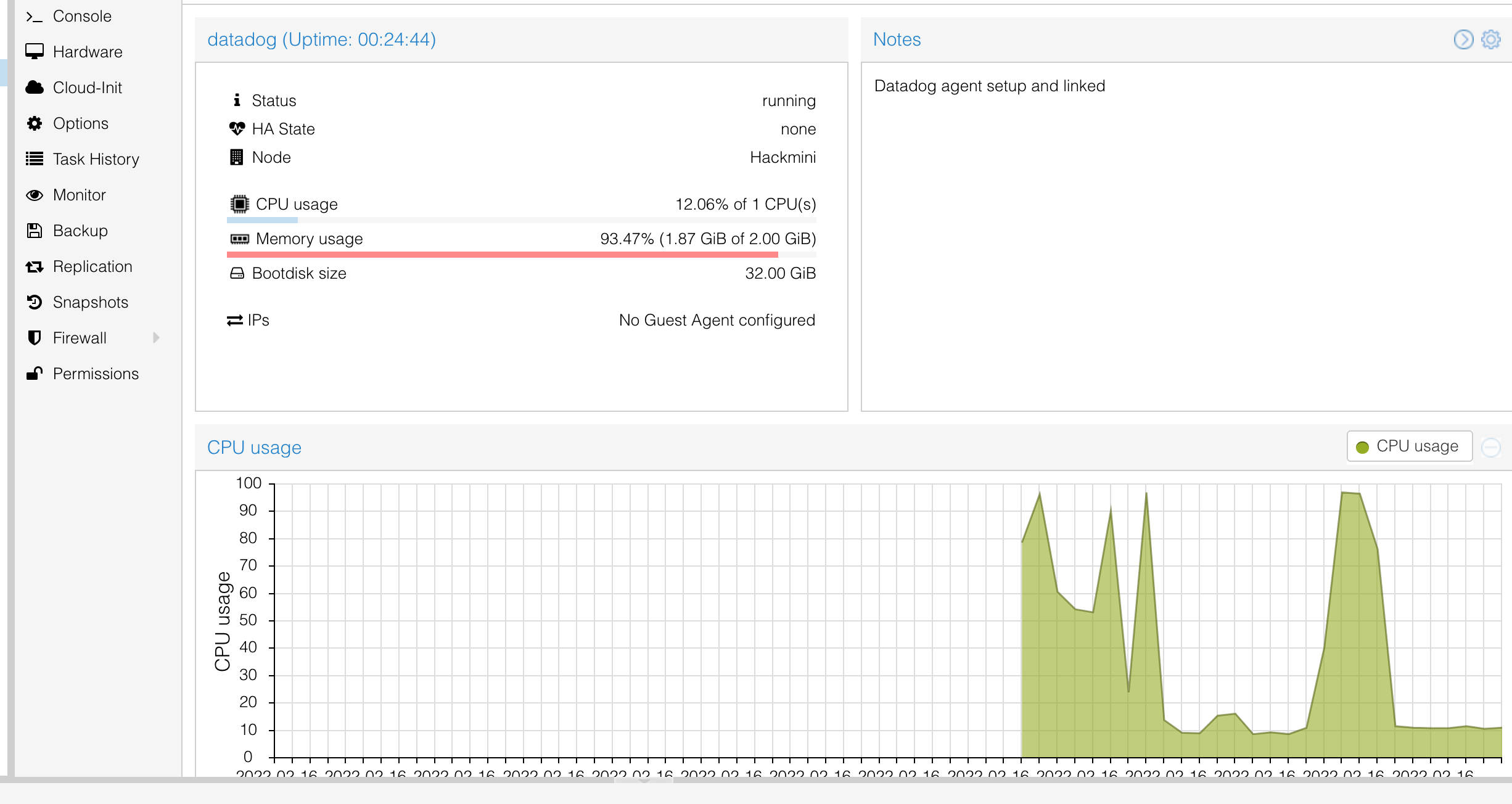Click the 'running' status value
This screenshot has height=804, width=1512.
789,100
